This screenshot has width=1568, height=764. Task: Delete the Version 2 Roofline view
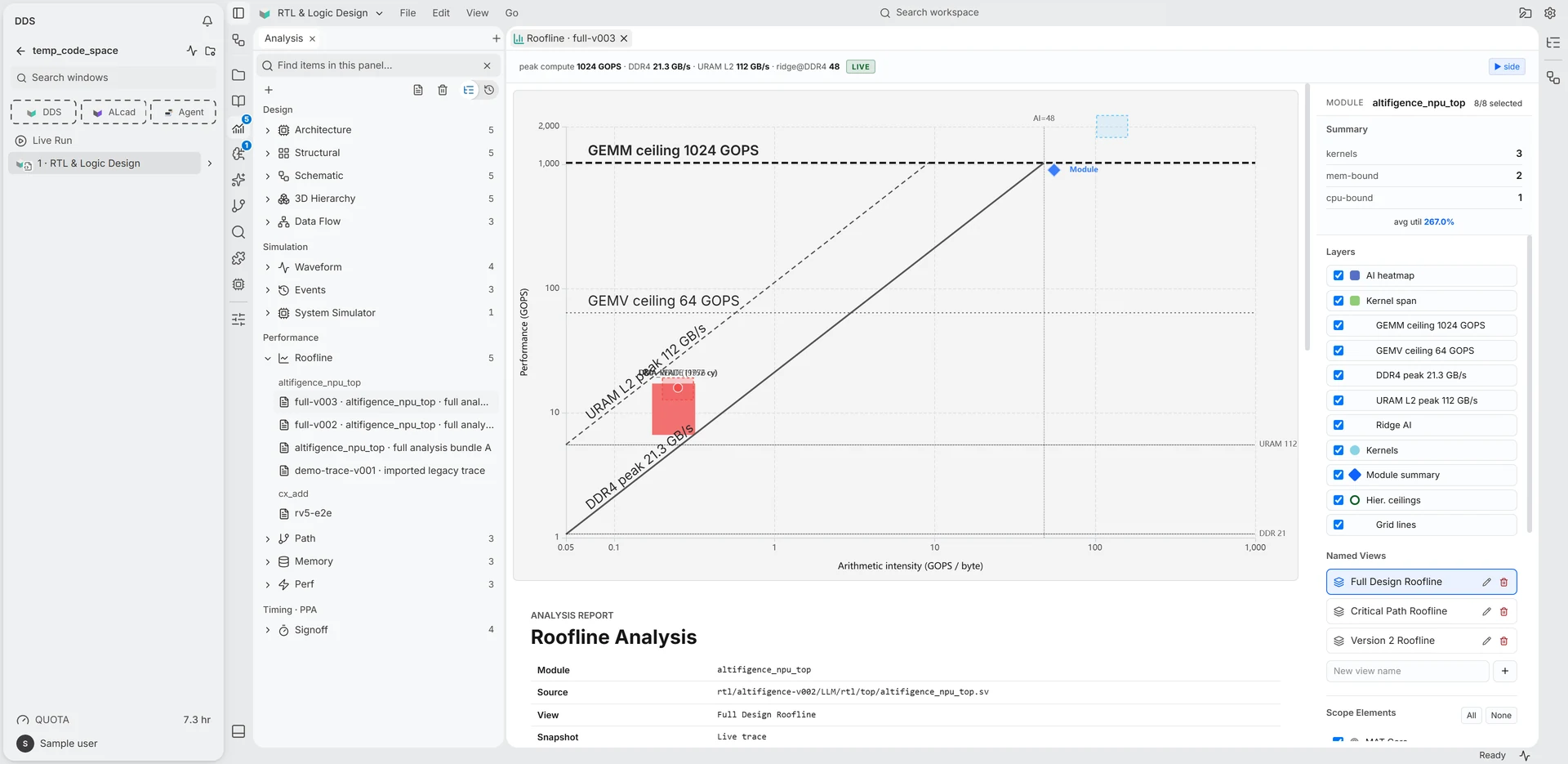[1504, 641]
